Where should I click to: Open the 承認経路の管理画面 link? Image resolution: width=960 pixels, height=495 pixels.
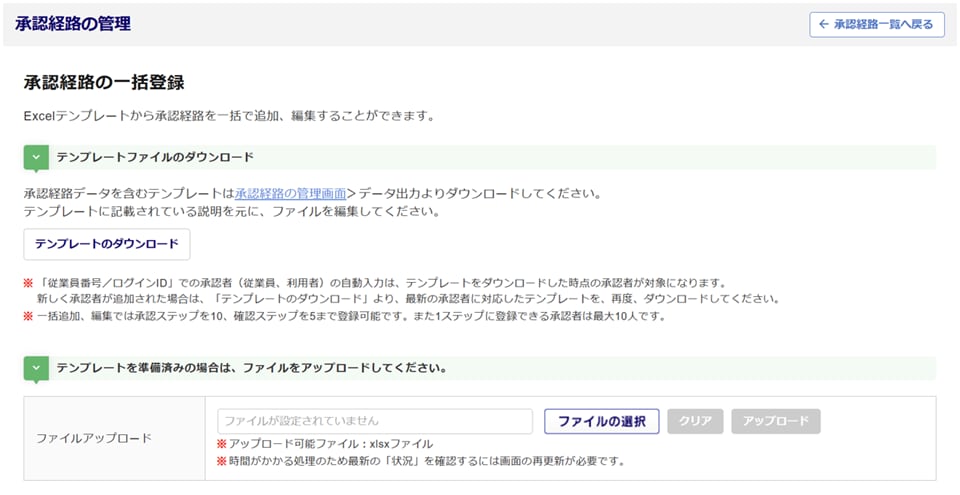pyautogui.click(x=290, y=193)
